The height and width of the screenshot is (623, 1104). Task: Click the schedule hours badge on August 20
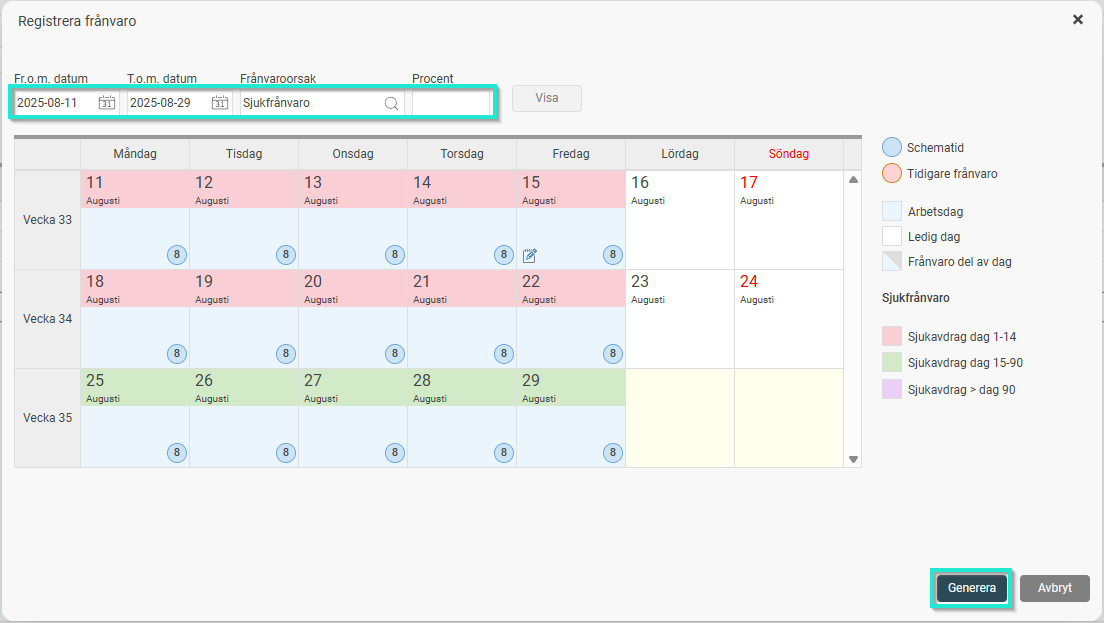[x=395, y=354]
